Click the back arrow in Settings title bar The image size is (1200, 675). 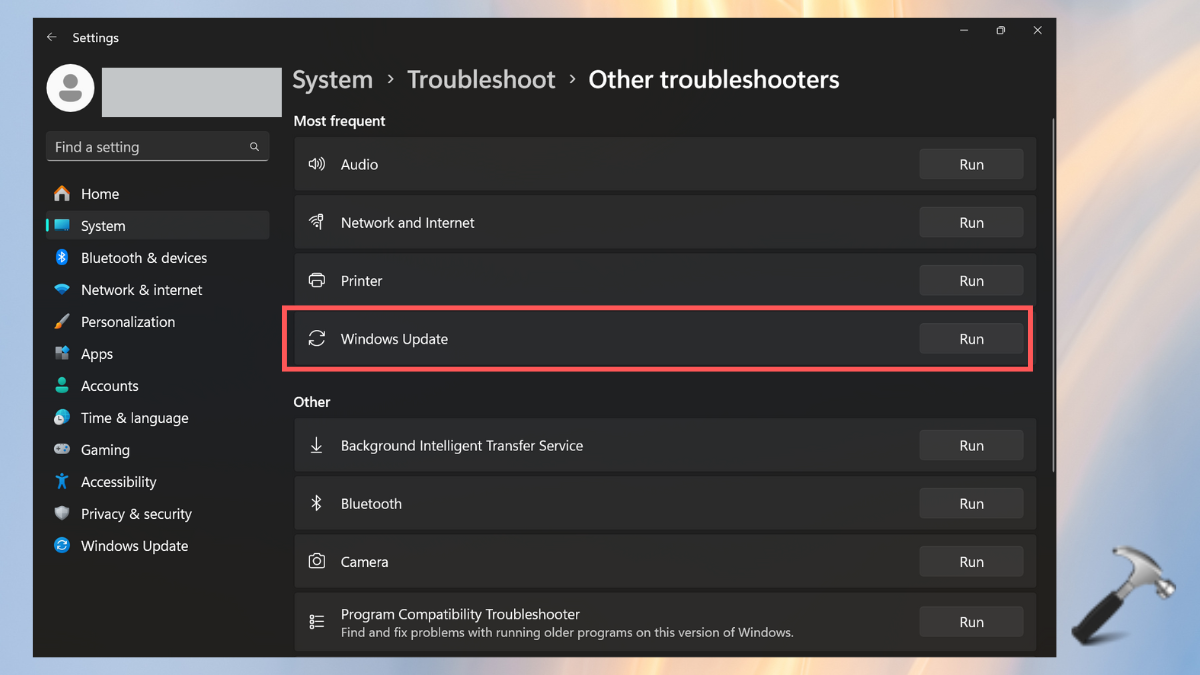[52, 37]
